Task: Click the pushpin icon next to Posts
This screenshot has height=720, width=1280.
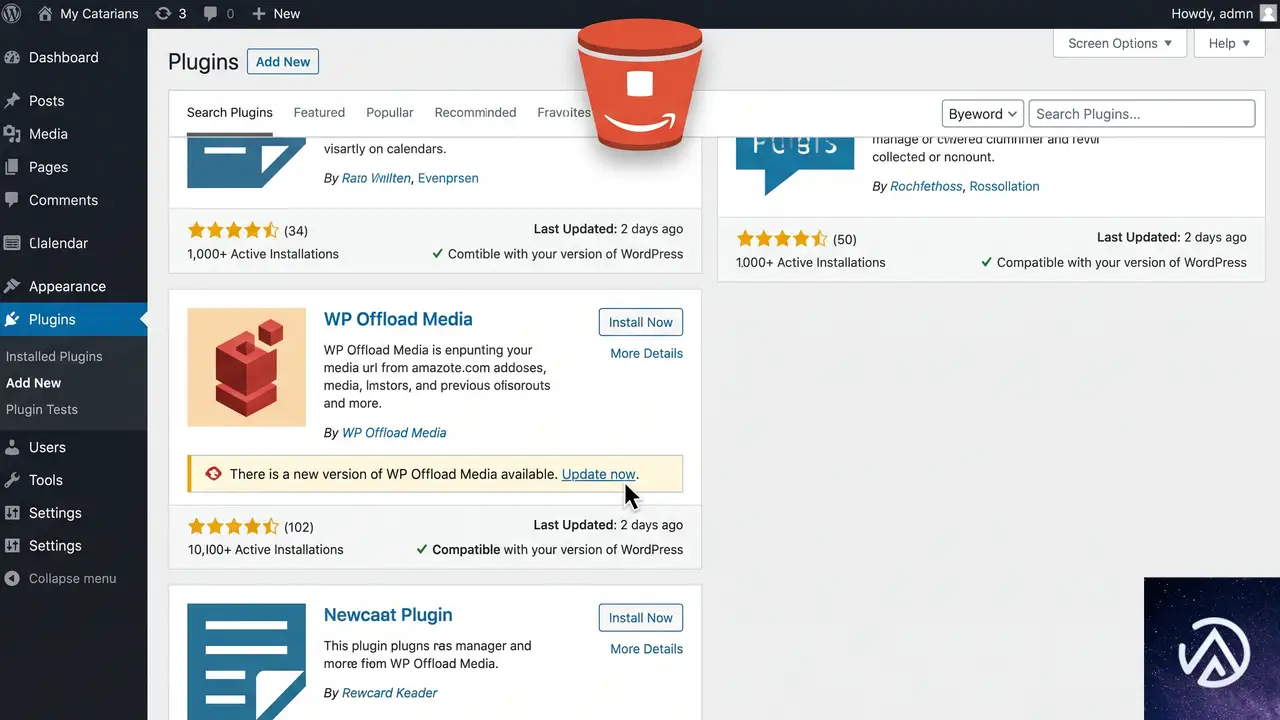Action: coord(12,101)
